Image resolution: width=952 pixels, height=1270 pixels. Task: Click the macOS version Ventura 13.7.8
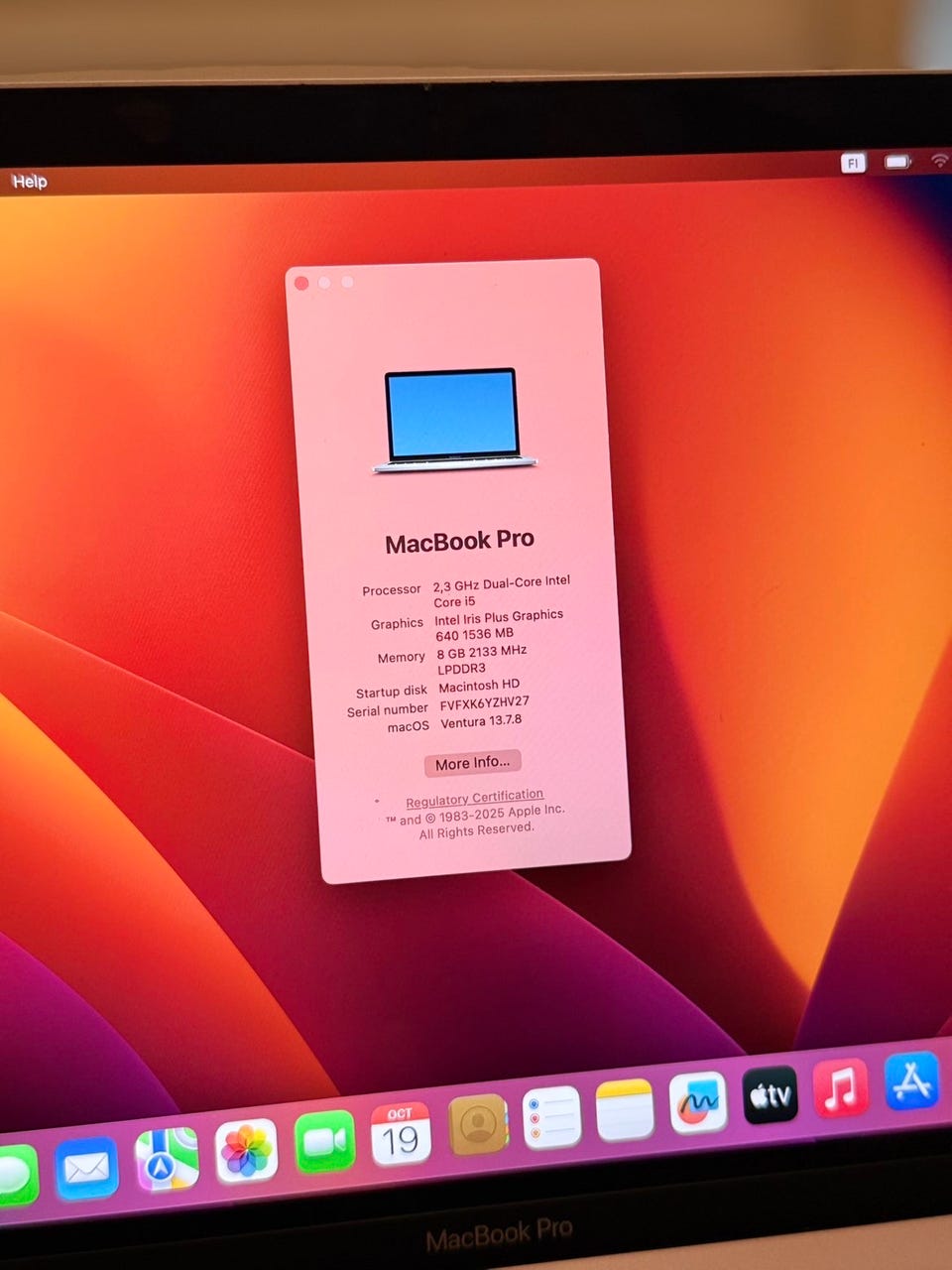(x=481, y=721)
